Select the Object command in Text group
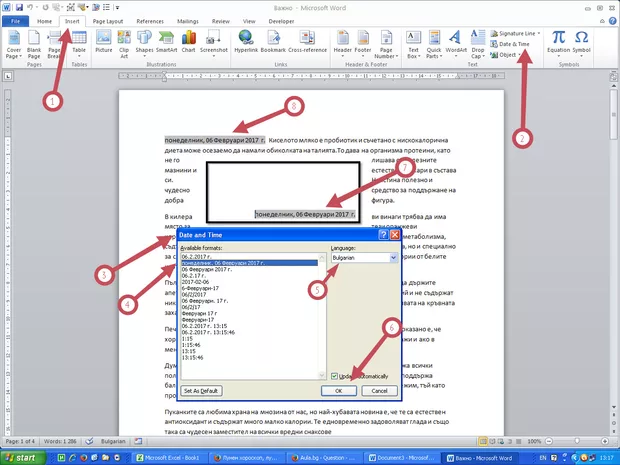The height and width of the screenshot is (465, 620). point(506,55)
